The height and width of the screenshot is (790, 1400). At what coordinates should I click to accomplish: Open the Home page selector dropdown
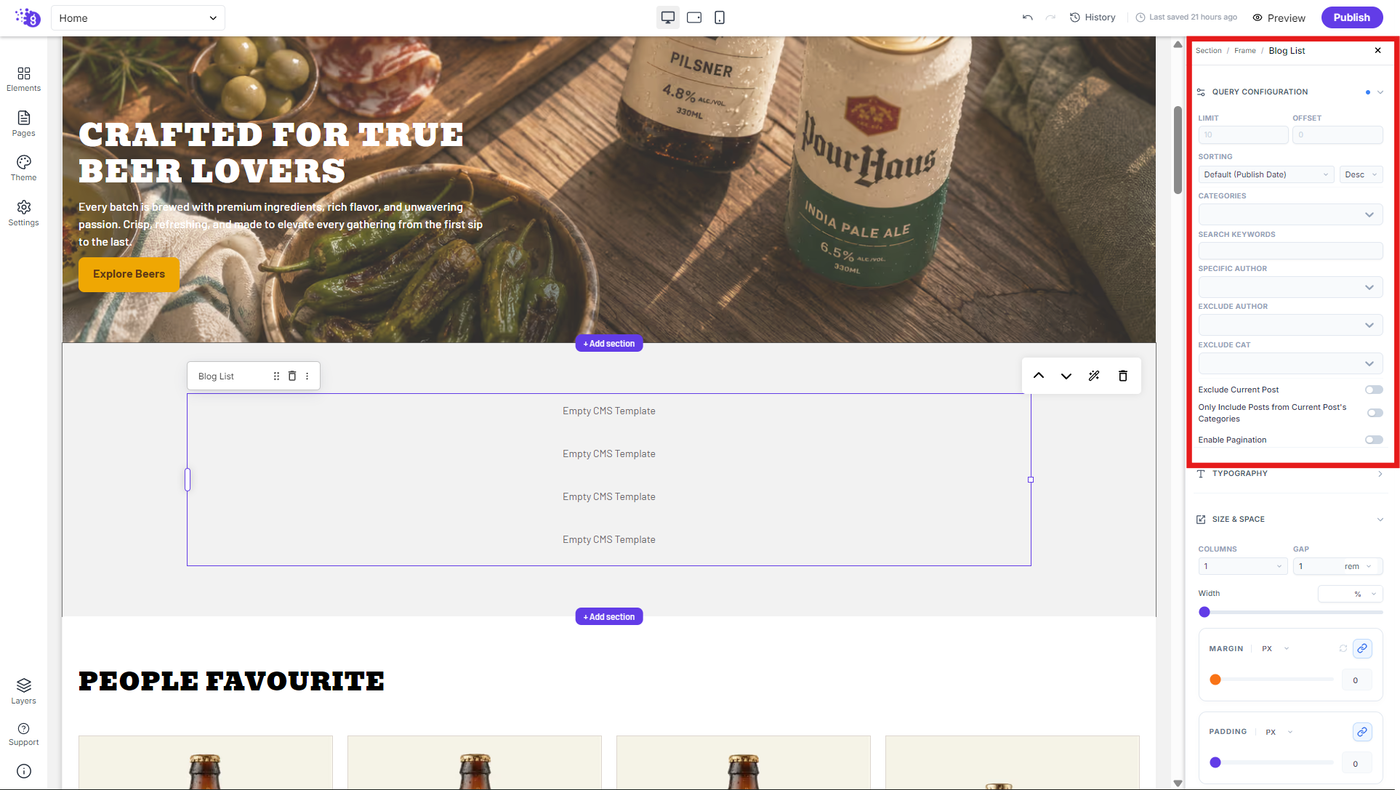click(x=138, y=18)
